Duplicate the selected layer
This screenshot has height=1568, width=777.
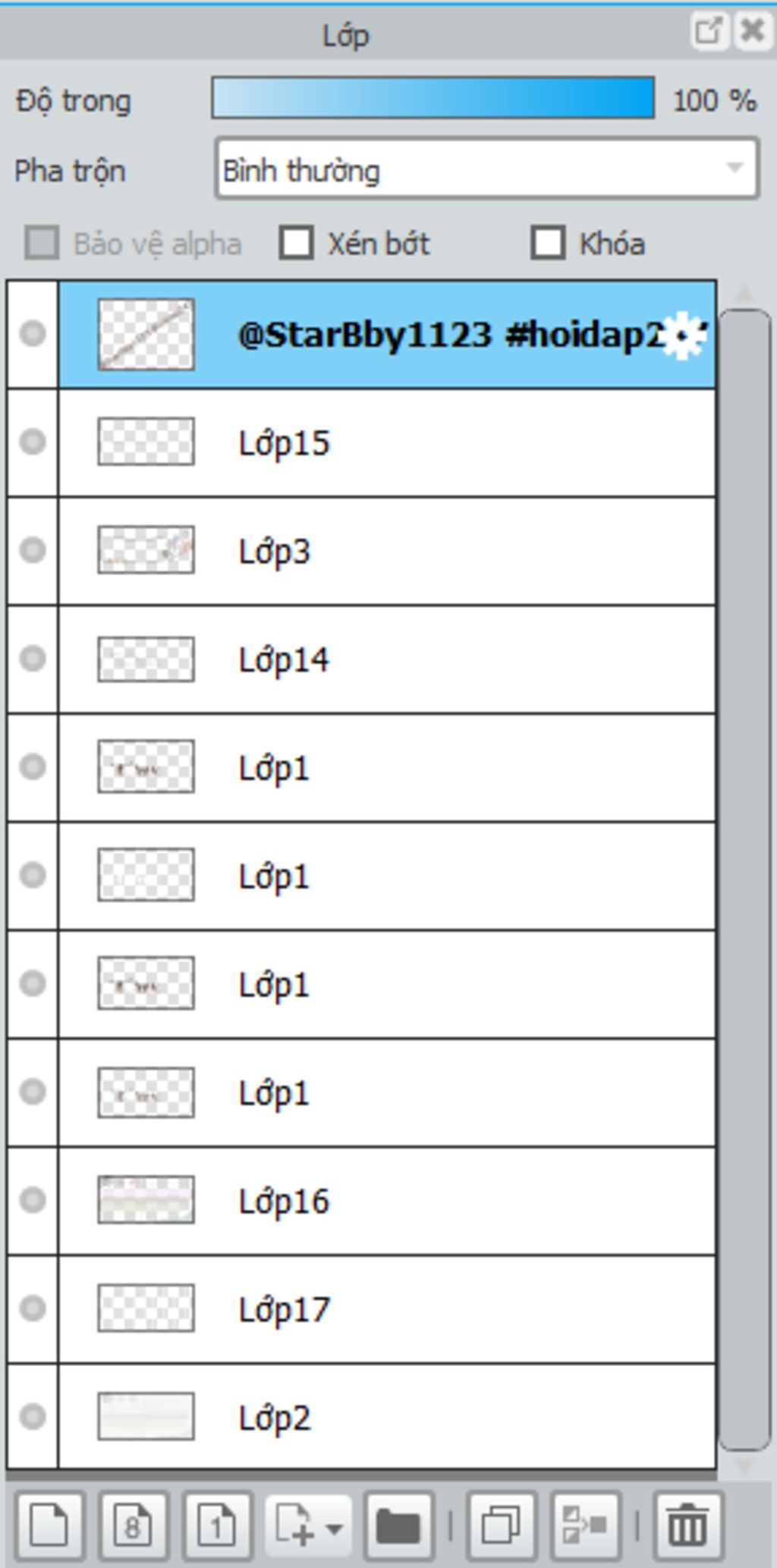coord(502,1525)
